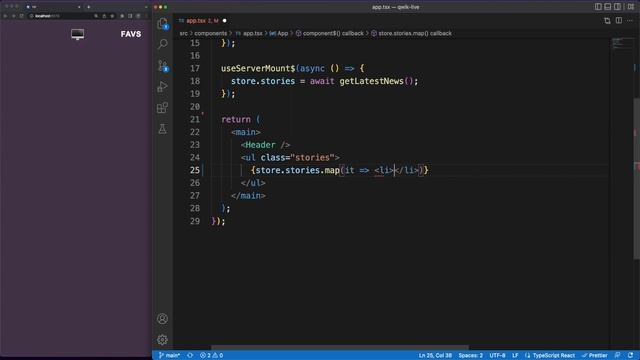
Task: Open the Testing flask view
Action: tap(162, 129)
